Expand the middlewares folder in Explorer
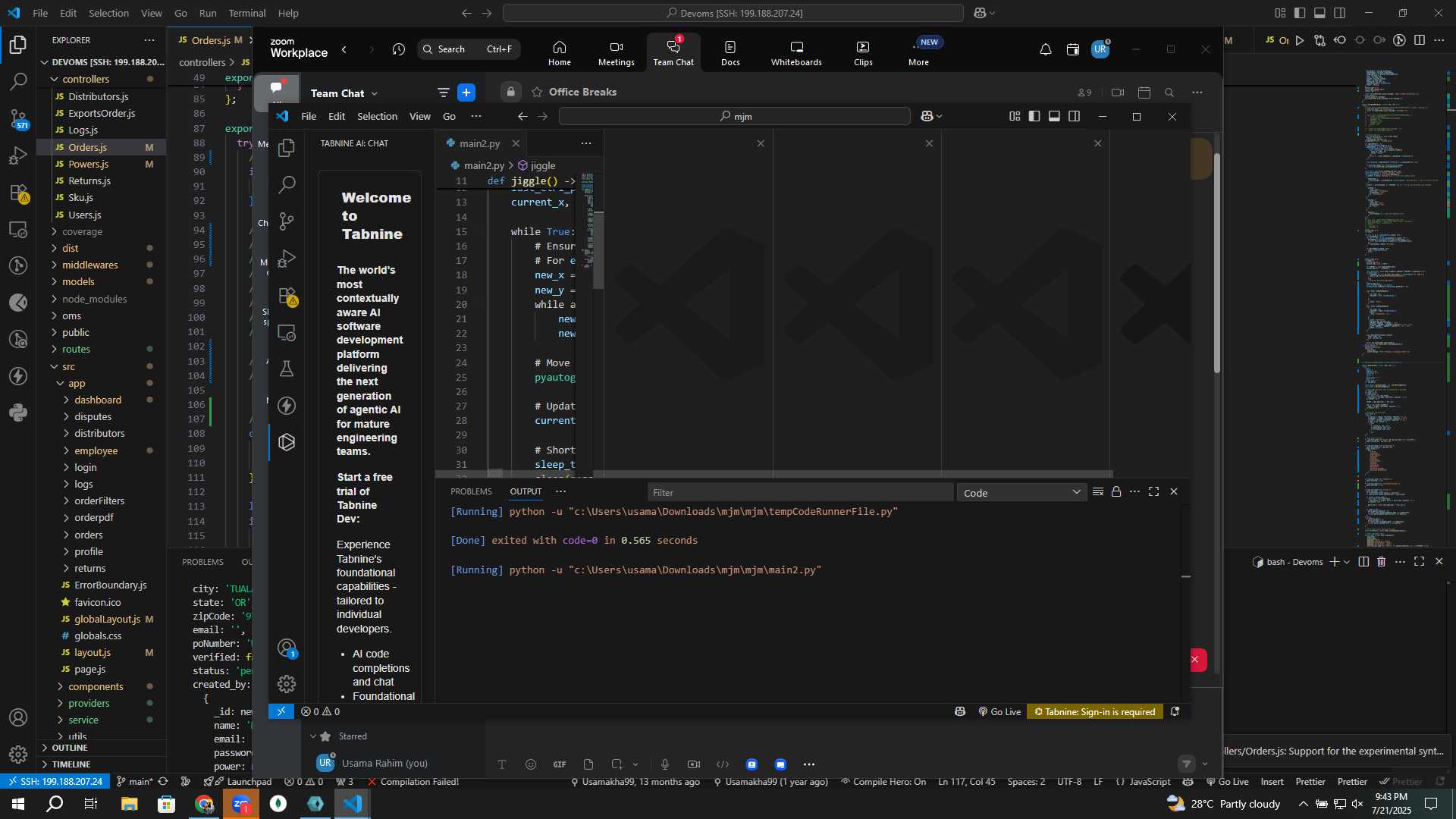This screenshot has height=819, width=1456. pyautogui.click(x=55, y=265)
